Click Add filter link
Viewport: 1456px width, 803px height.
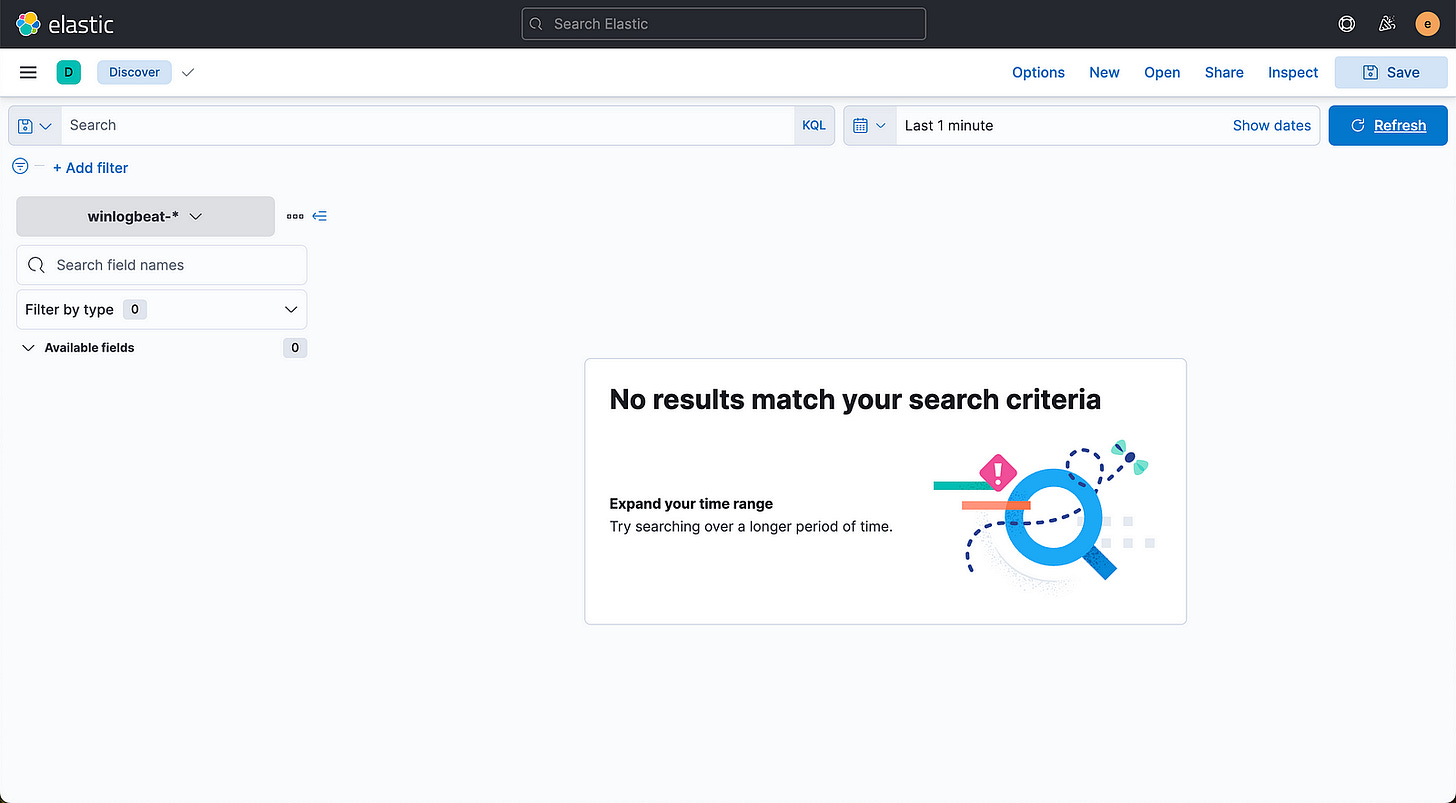pos(90,168)
